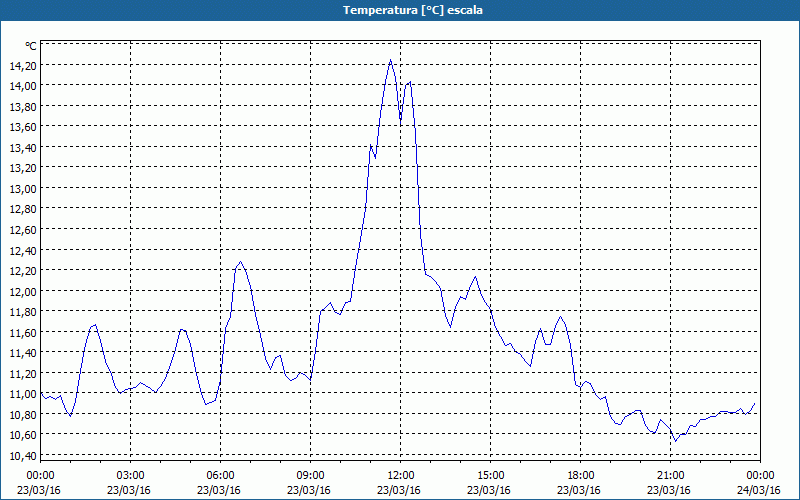Viewport: 800px width, 500px height.
Task: Click the 14,20 y-axis label
Action: click(23, 65)
